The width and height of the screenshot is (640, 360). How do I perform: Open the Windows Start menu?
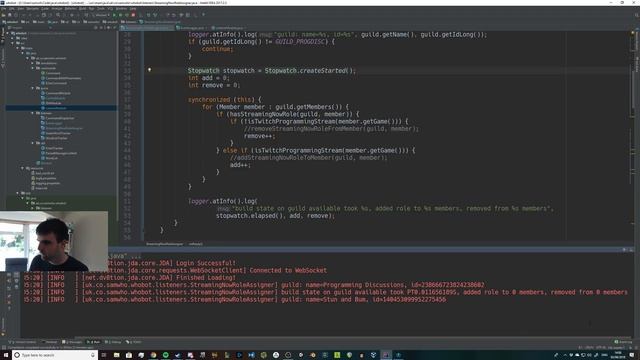coord(6,355)
